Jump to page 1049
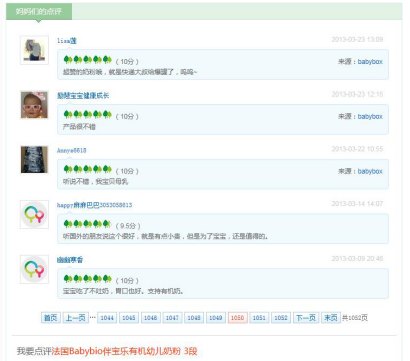Image resolution: width=410 pixels, height=361 pixels. pyautogui.click(x=216, y=318)
